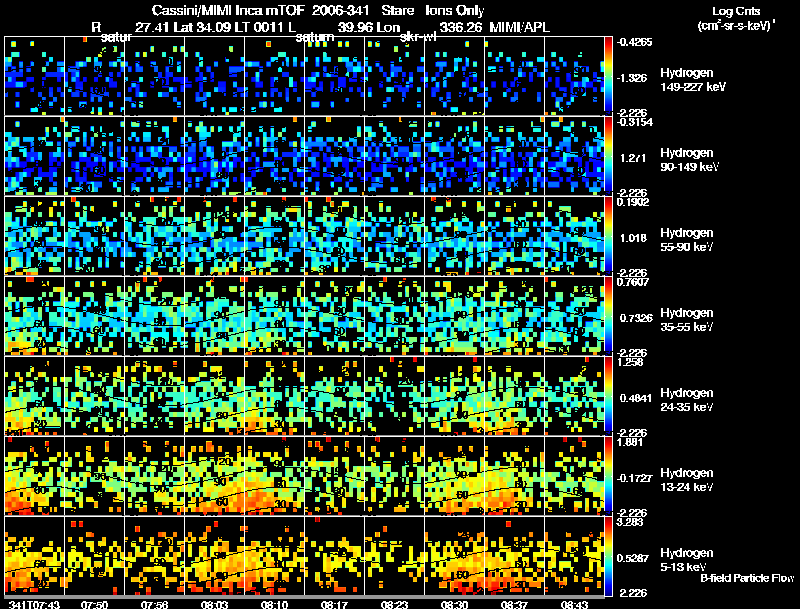Click the '0.4841' color scale value
Viewport: 800px width, 609px height.
point(636,398)
